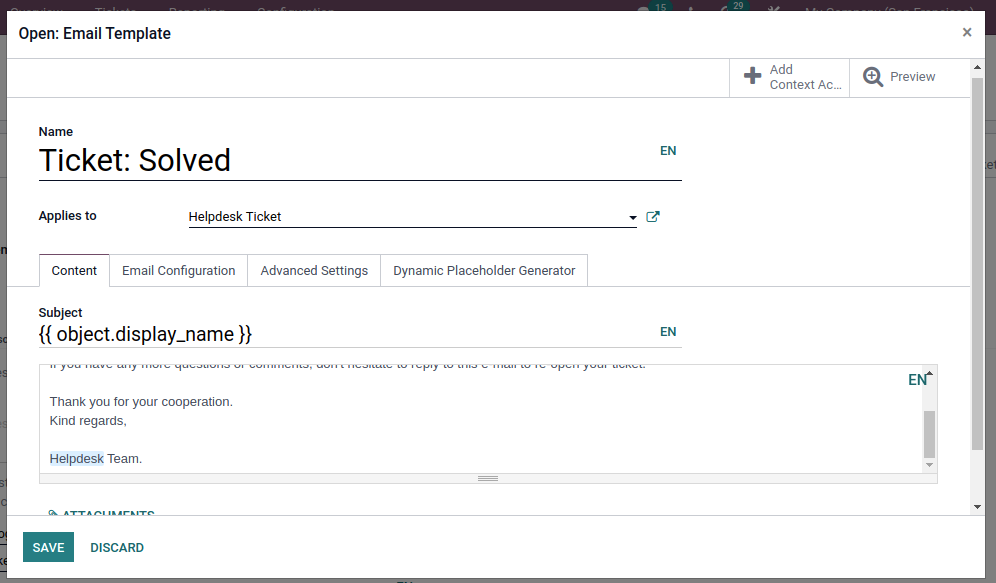This screenshot has height=583, width=996.
Task: Click the dialog scrollbar down arrow
Action: (x=977, y=507)
